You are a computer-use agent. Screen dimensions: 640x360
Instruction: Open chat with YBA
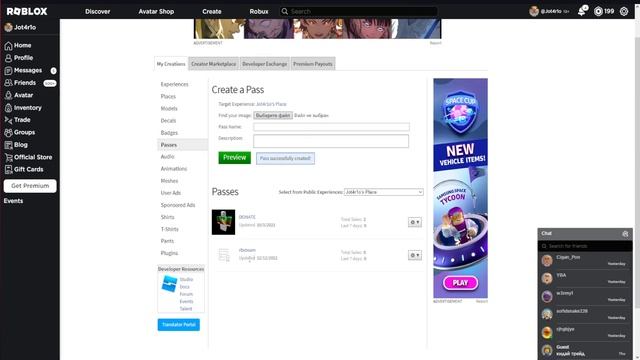pyautogui.click(x=585, y=278)
